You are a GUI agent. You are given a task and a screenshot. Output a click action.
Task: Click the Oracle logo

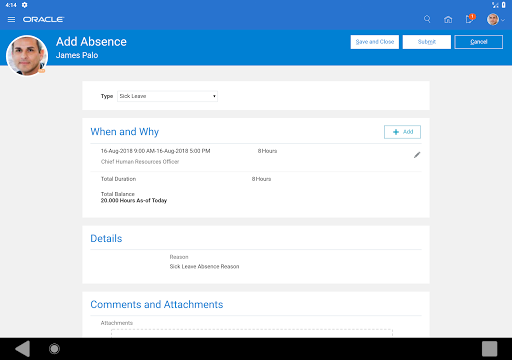(x=43, y=19)
